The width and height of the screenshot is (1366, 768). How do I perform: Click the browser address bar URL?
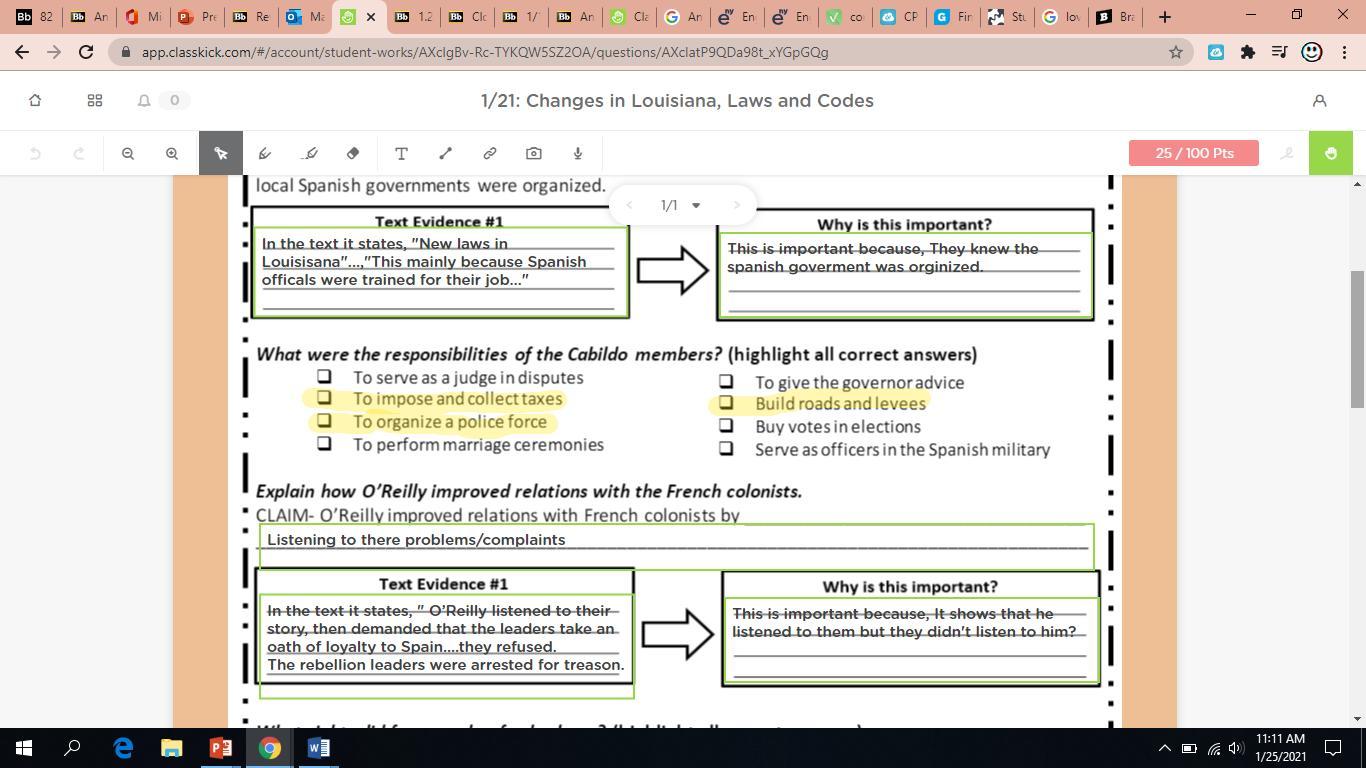point(485,52)
